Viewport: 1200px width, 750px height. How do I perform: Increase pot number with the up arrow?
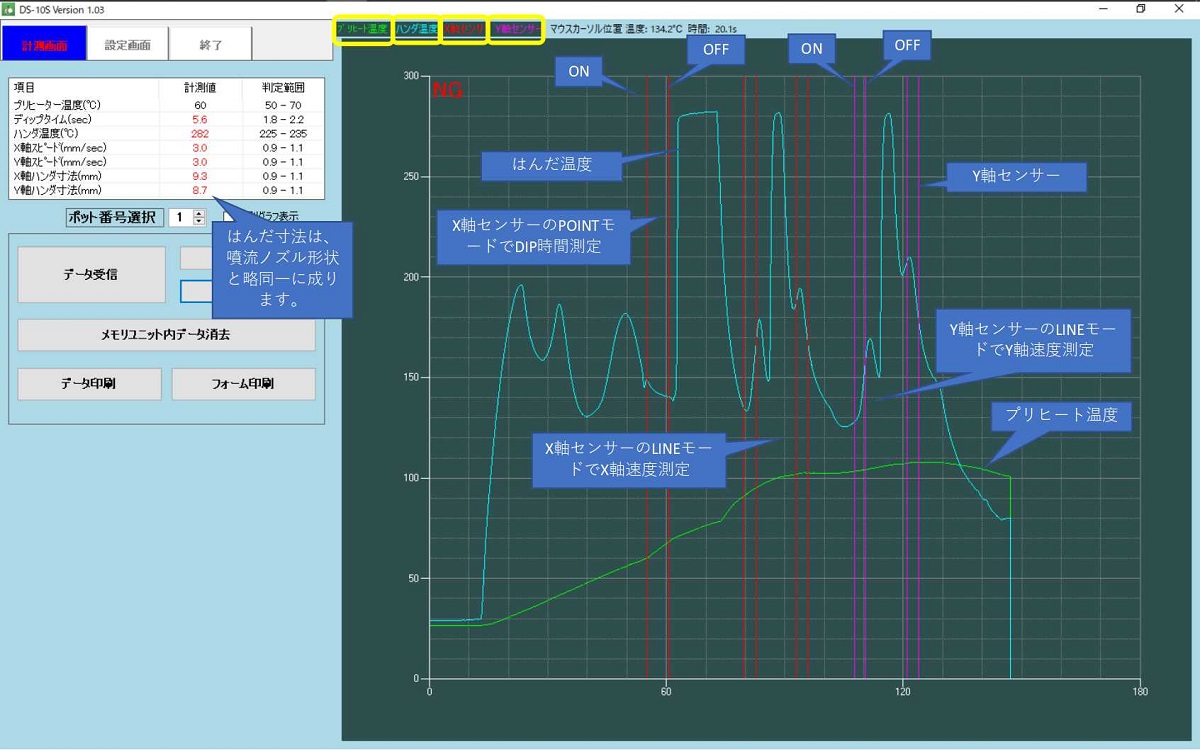(x=199, y=213)
